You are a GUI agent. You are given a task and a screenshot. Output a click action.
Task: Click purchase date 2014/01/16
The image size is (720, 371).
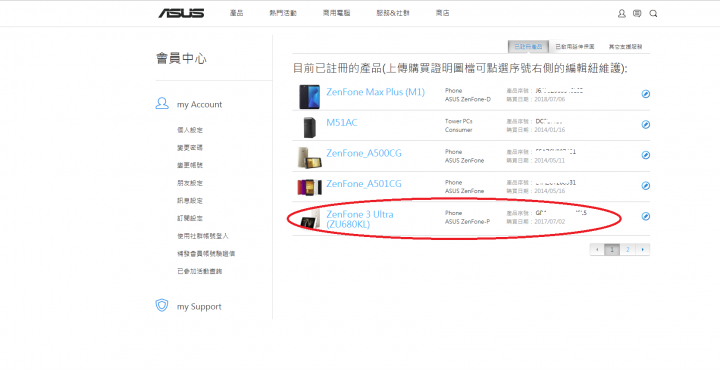pos(550,130)
